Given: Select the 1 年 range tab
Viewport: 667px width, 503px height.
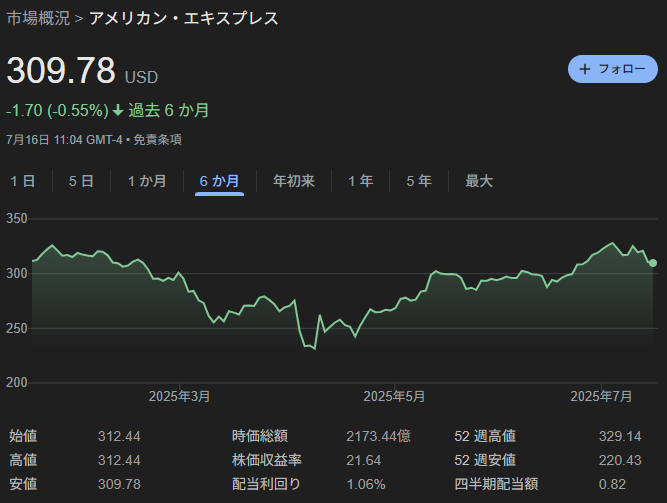Looking at the screenshot, I should 360,181.
